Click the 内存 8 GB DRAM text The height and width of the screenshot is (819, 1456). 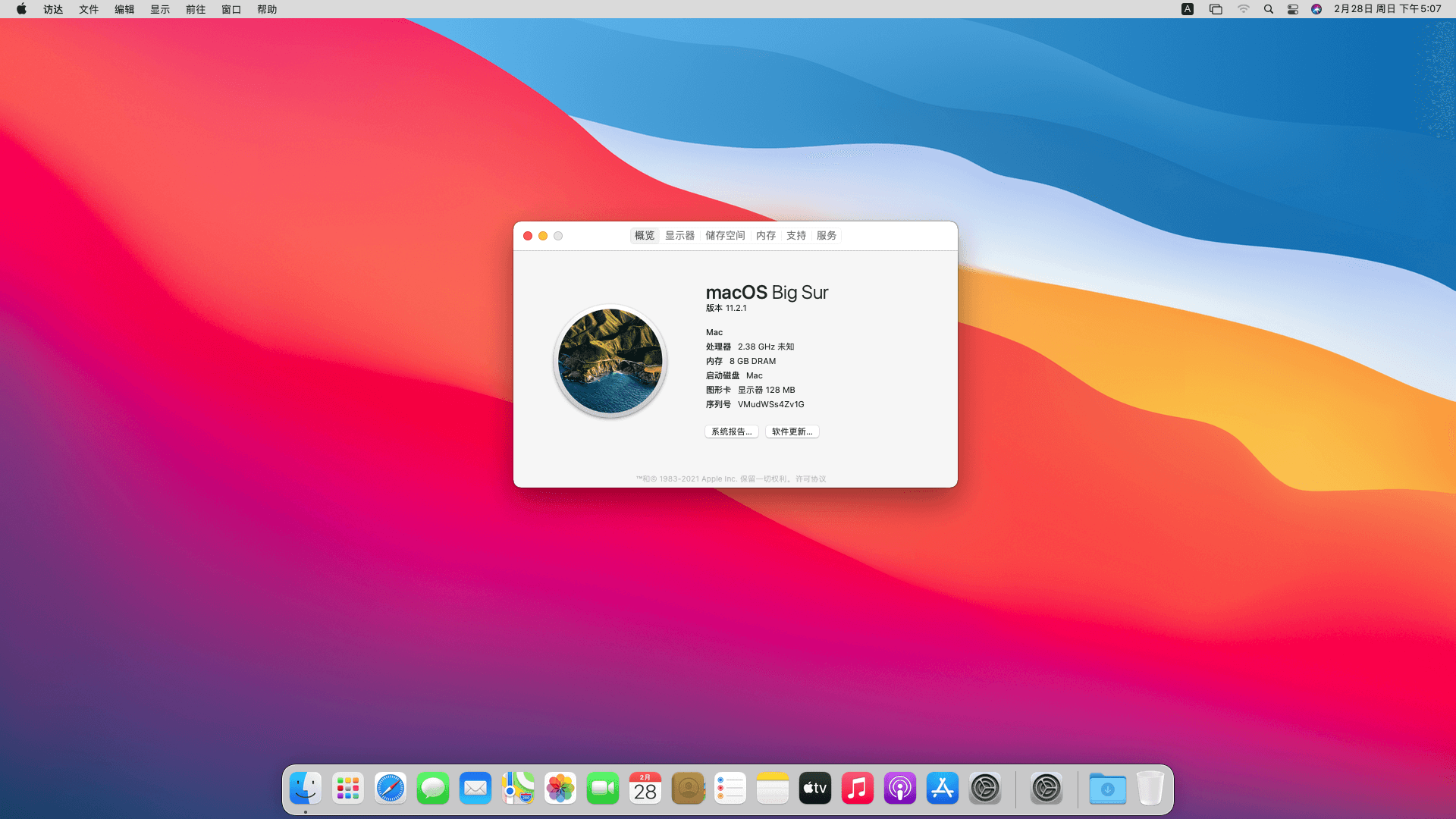point(741,361)
